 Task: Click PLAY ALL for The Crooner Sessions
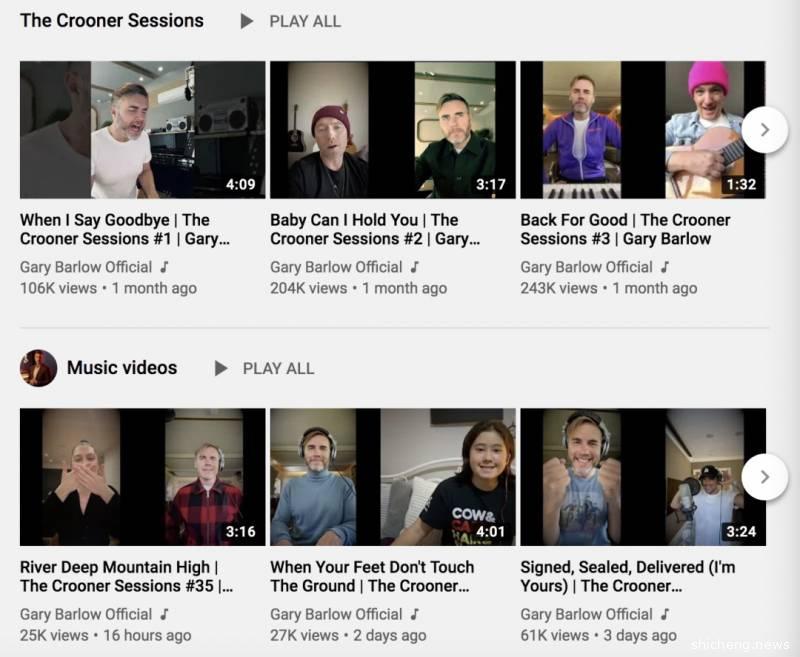pyautogui.click(x=304, y=21)
